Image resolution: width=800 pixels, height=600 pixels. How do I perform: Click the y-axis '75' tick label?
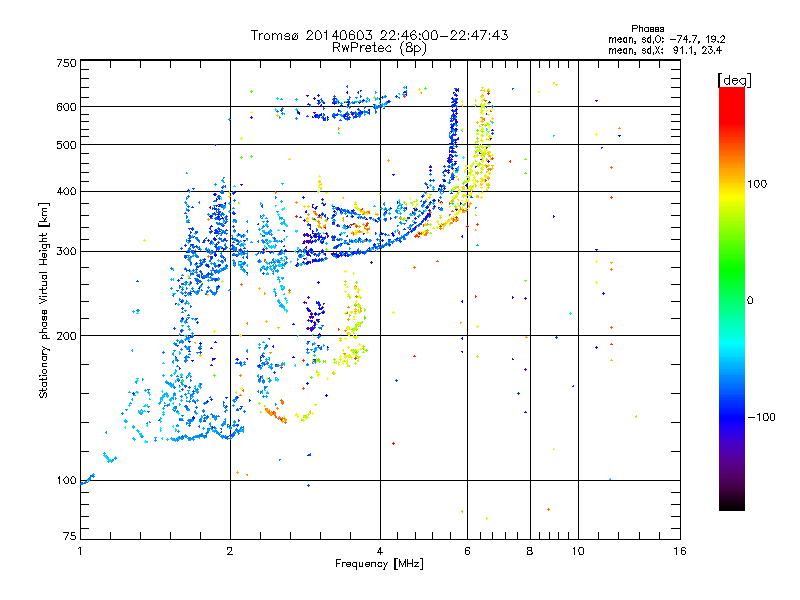click(70, 536)
